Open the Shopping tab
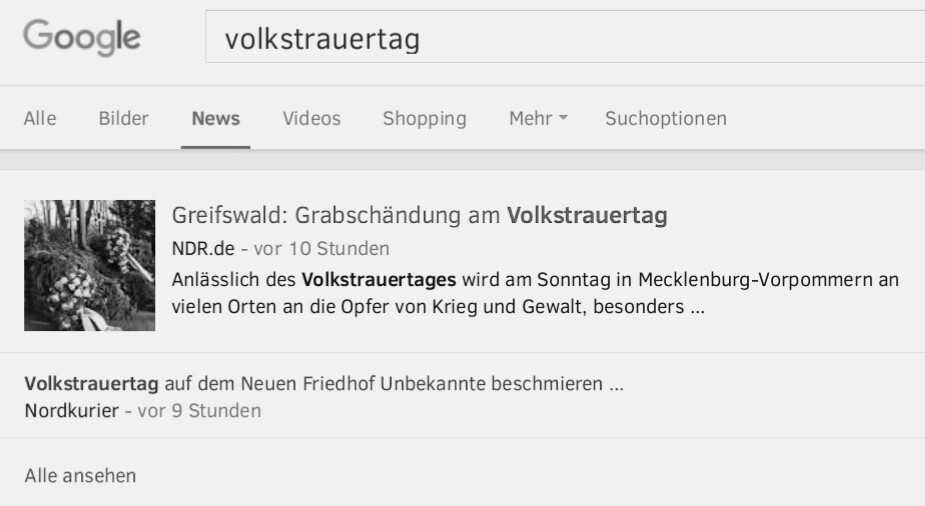This screenshot has height=506, width=925. 424,119
